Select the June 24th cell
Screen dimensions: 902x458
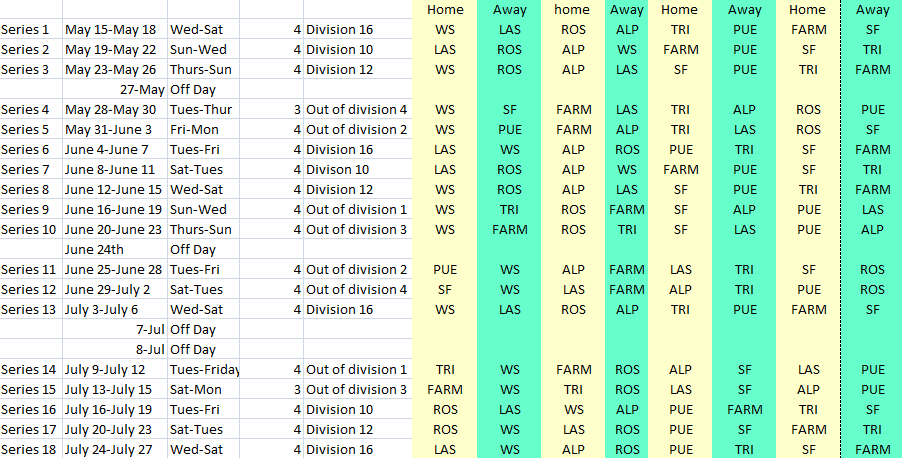coord(95,250)
